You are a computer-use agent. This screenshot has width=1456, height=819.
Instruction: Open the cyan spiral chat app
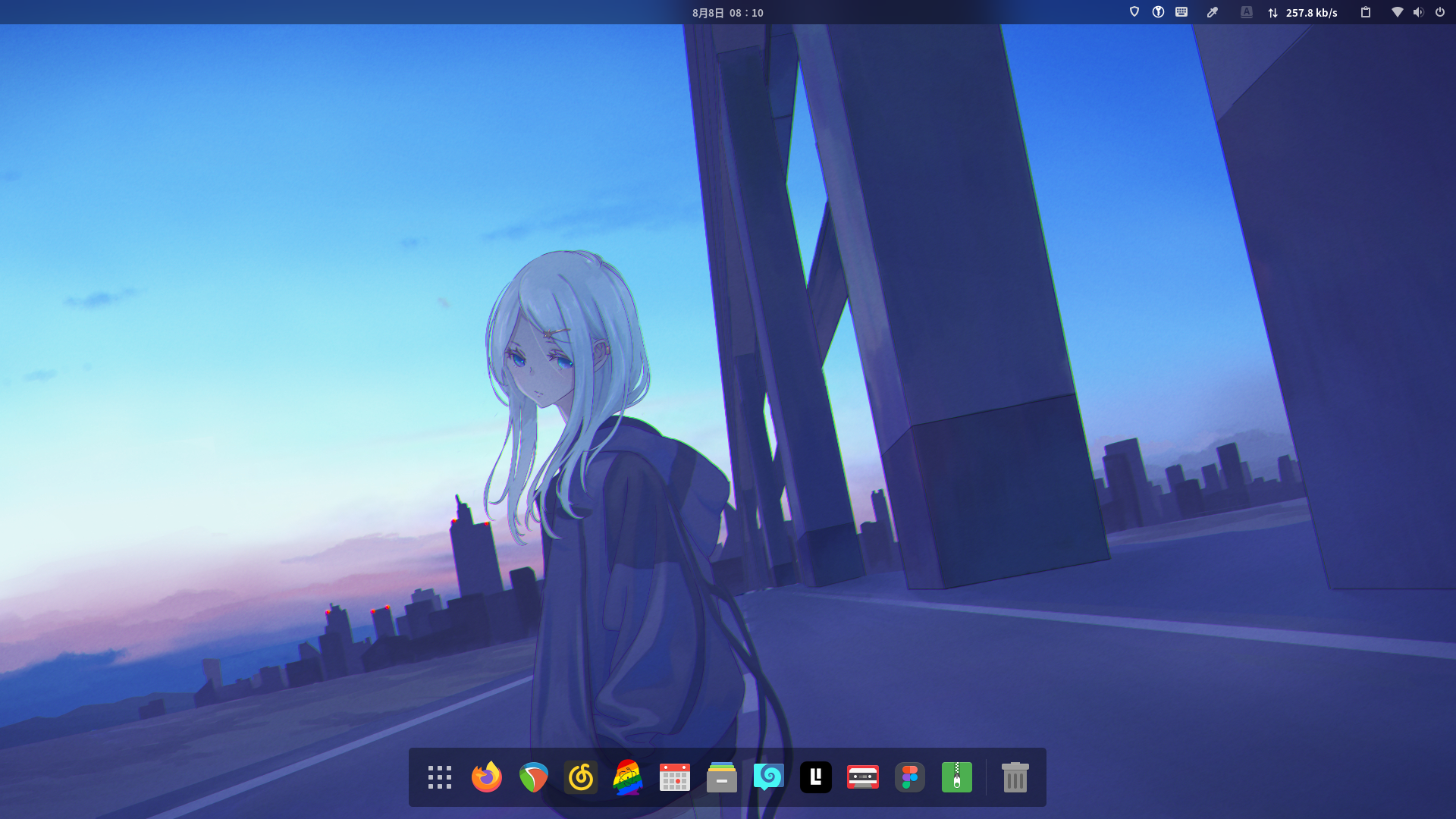(x=769, y=777)
